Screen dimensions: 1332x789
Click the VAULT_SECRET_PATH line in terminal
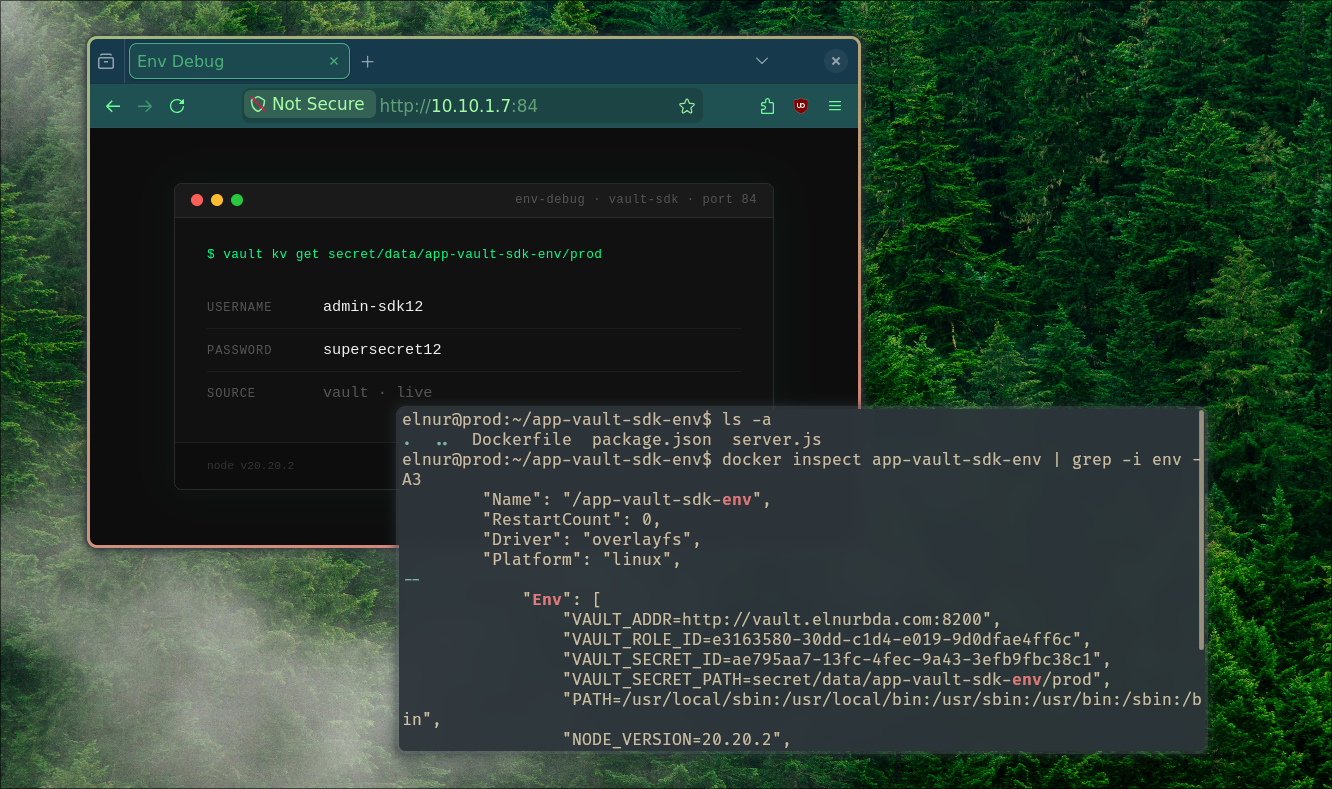click(x=837, y=680)
